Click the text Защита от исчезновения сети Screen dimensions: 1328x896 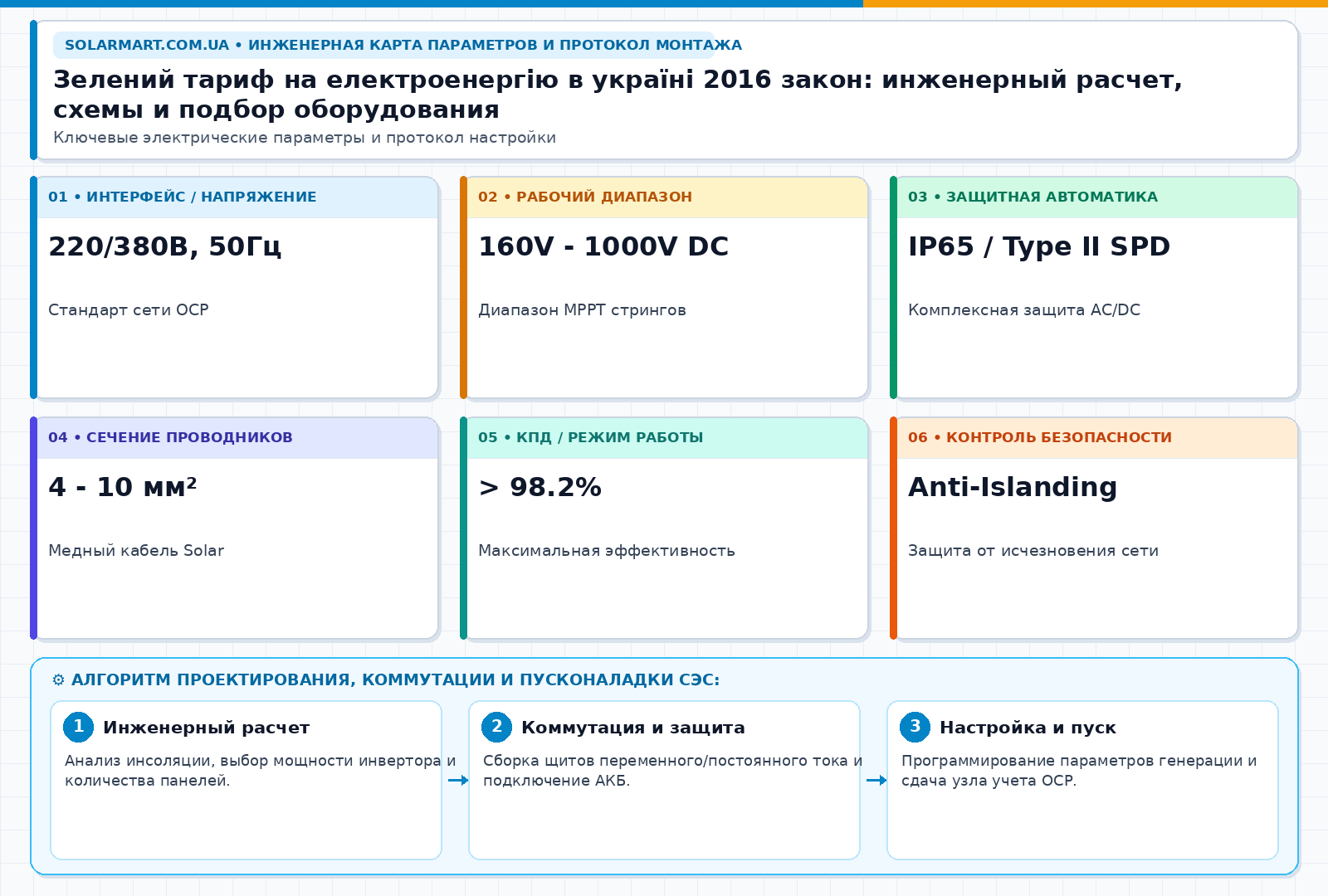1033,551
